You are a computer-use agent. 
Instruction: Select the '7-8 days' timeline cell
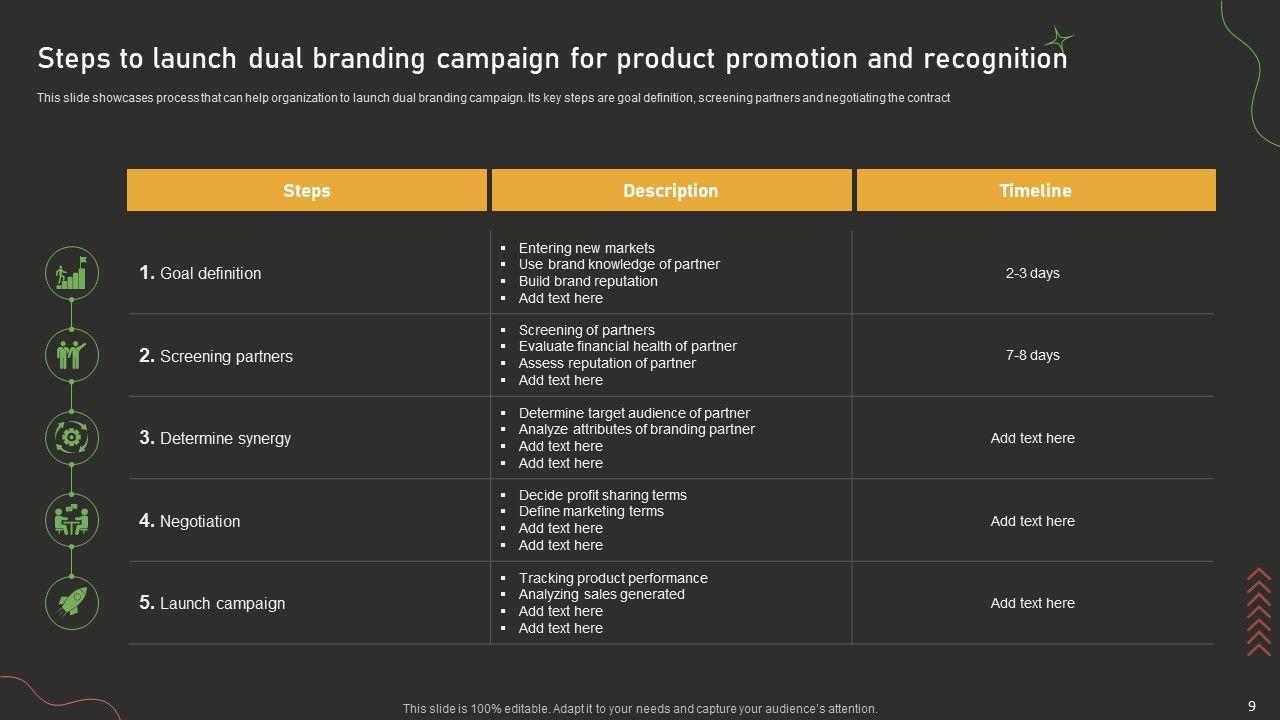[x=1032, y=355]
